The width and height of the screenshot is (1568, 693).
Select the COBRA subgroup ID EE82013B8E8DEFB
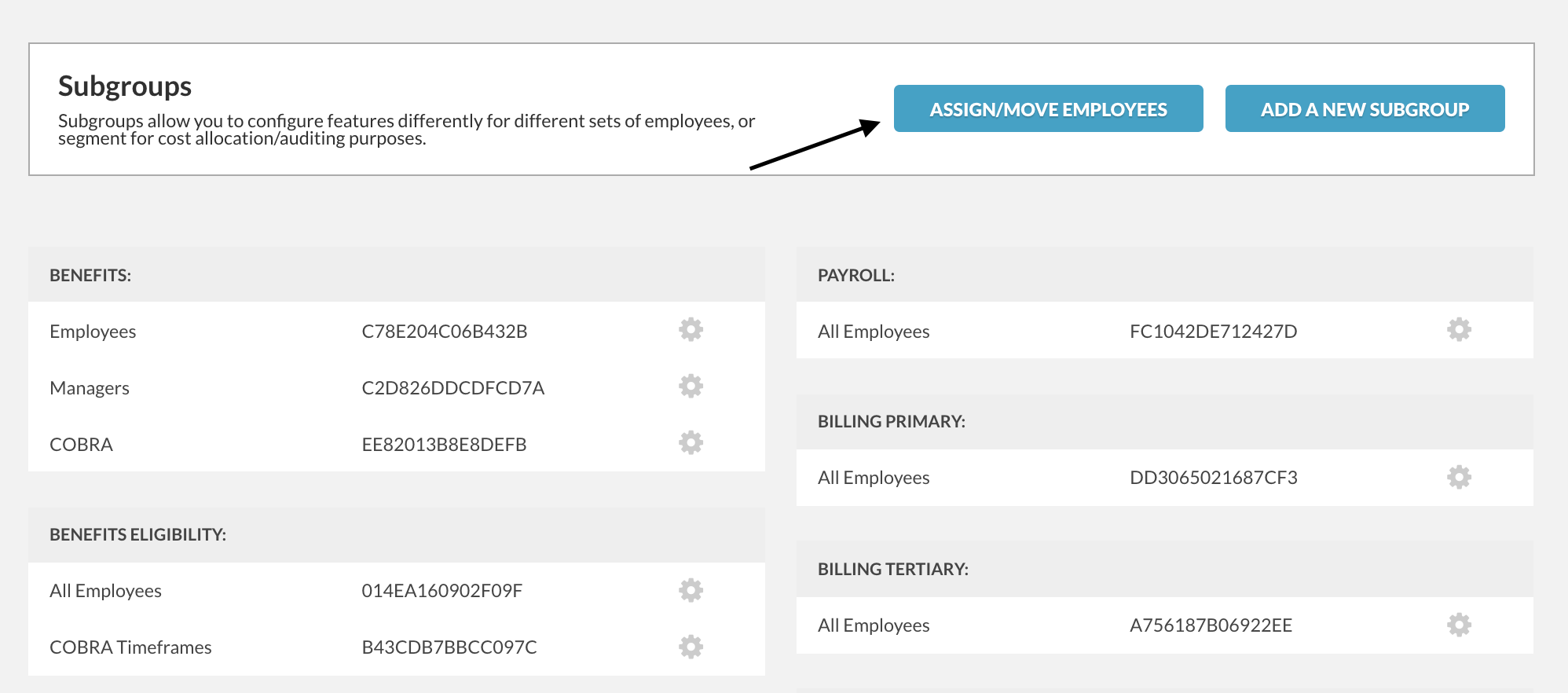click(444, 445)
